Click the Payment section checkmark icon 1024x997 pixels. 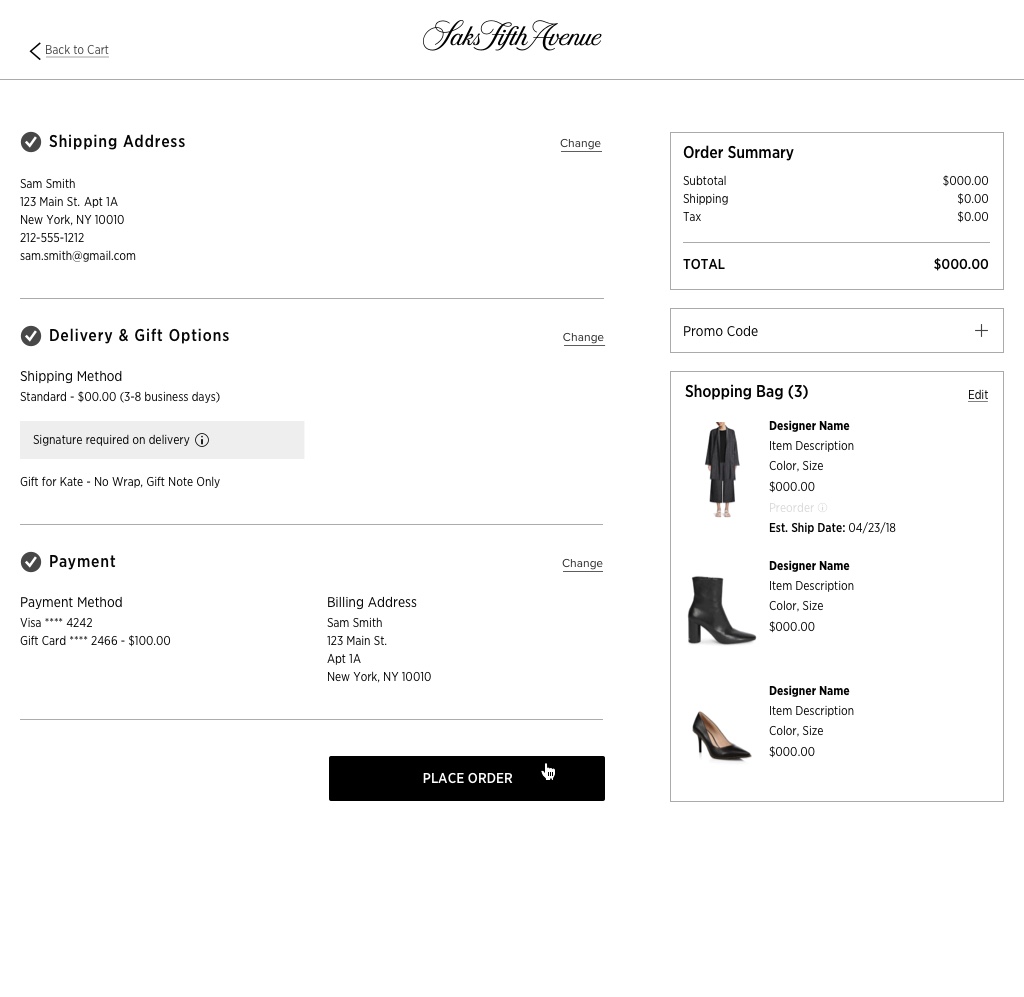(31, 562)
